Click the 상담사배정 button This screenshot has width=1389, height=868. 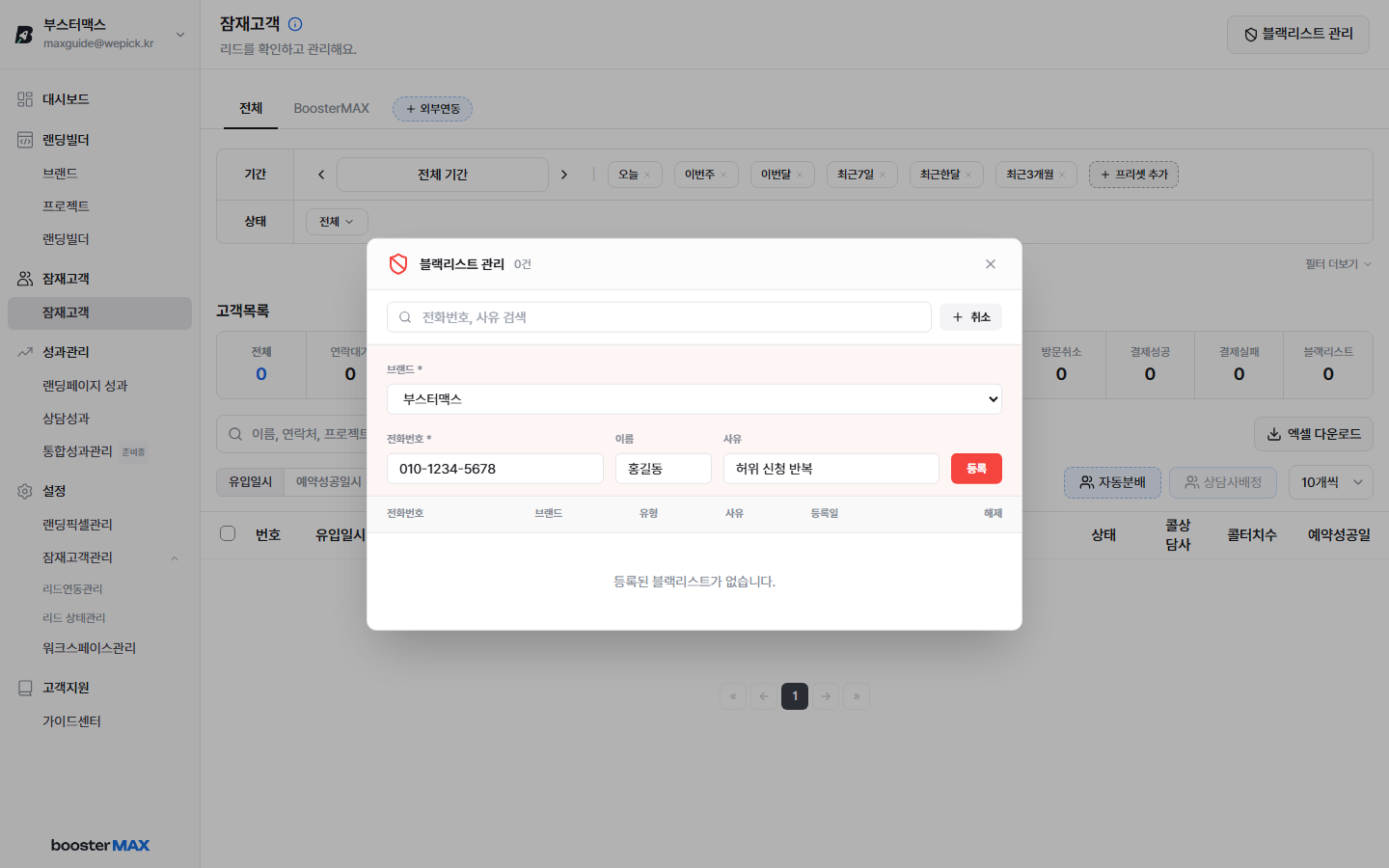1223,482
